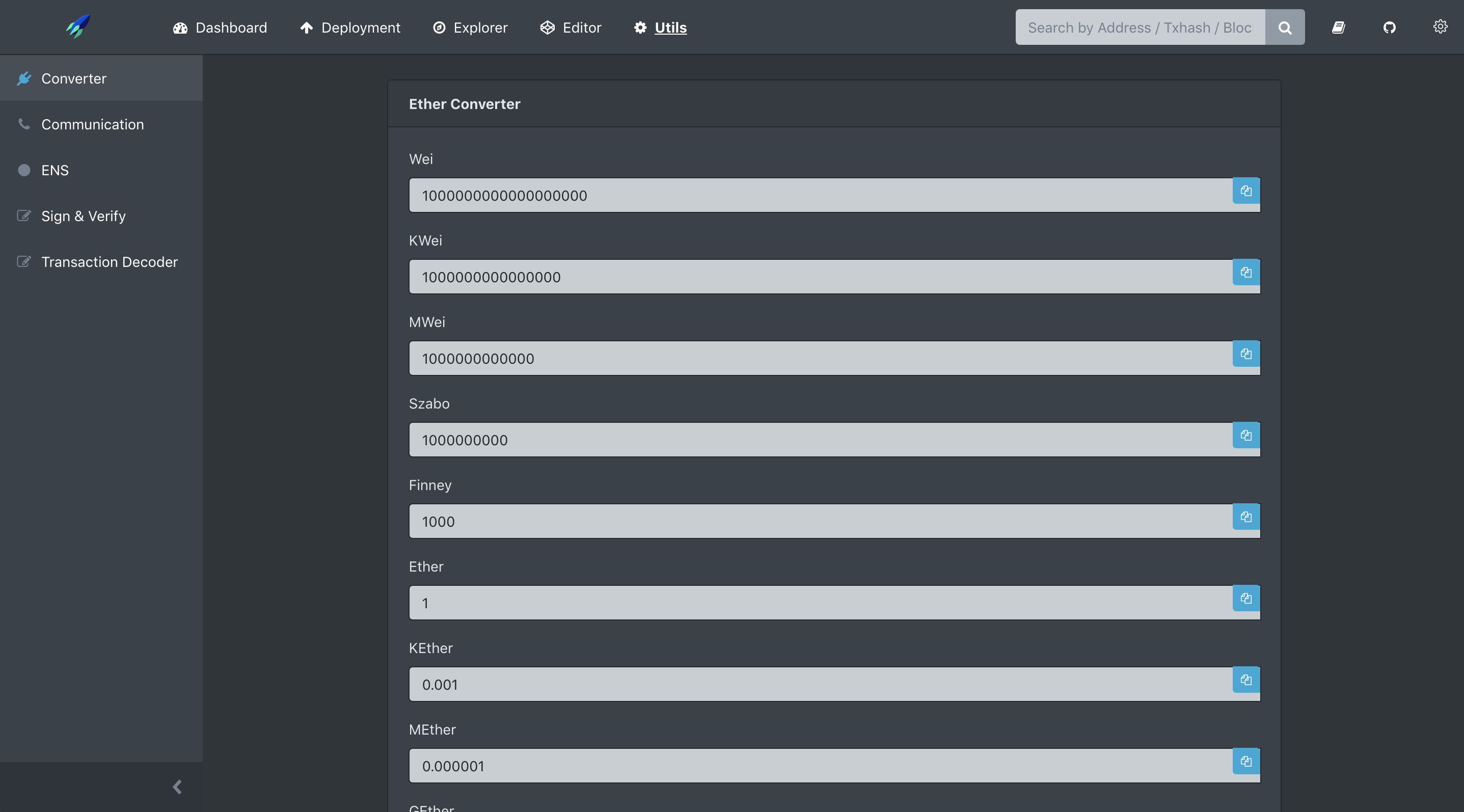Image resolution: width=1464 pixels, height=812 pixels.
Task: Click the Sign & Verify edit icon
Action: pyautogui.click(x=24, y=215)
